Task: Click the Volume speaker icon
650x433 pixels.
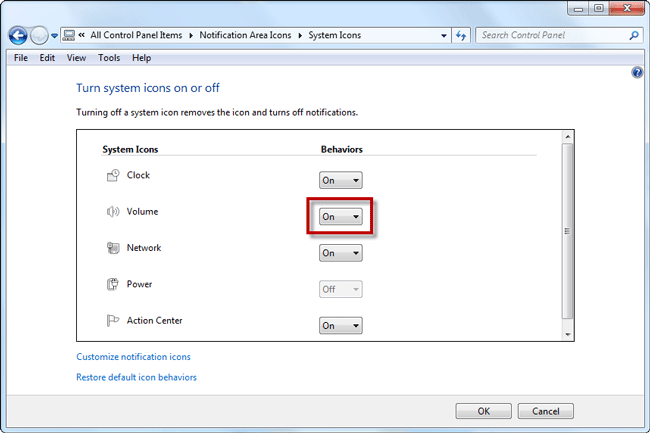Action: pos(113,212)
